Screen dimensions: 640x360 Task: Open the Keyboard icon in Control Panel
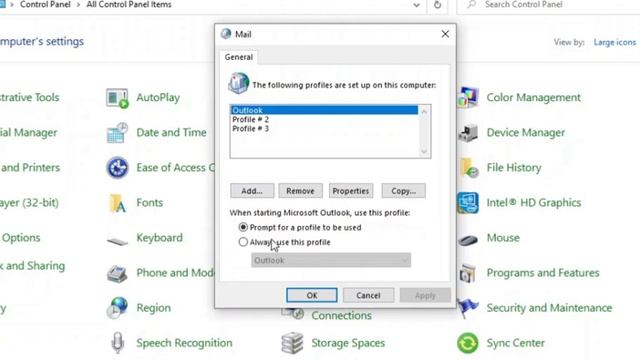[117, 241]
